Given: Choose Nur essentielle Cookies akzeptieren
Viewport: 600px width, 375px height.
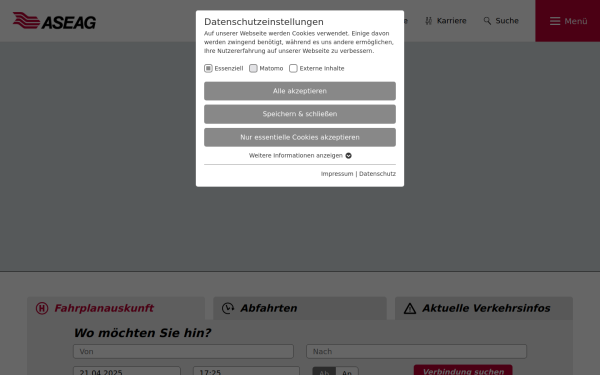Looking at the screenshot, I should [x=300, y=137].
